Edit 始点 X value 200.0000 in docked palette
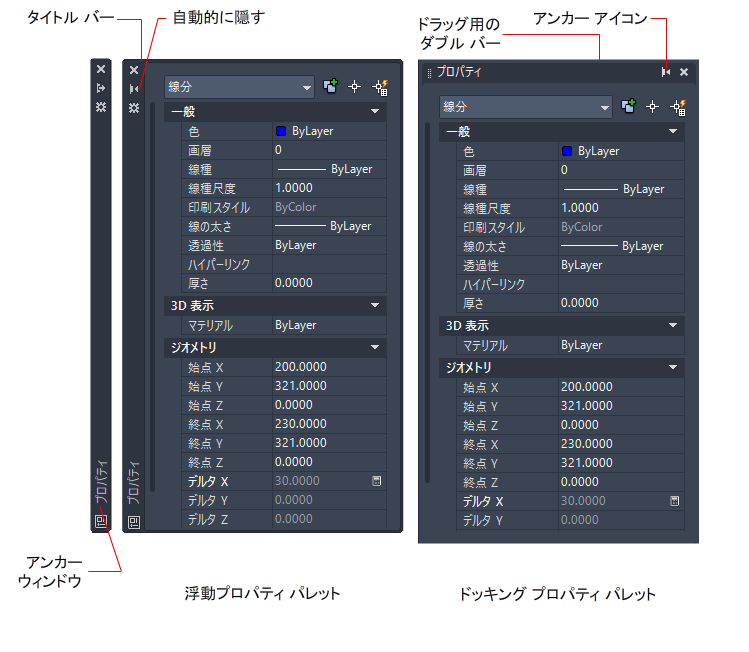The width and height of the screenshot is (749, 652). [621, 387]
